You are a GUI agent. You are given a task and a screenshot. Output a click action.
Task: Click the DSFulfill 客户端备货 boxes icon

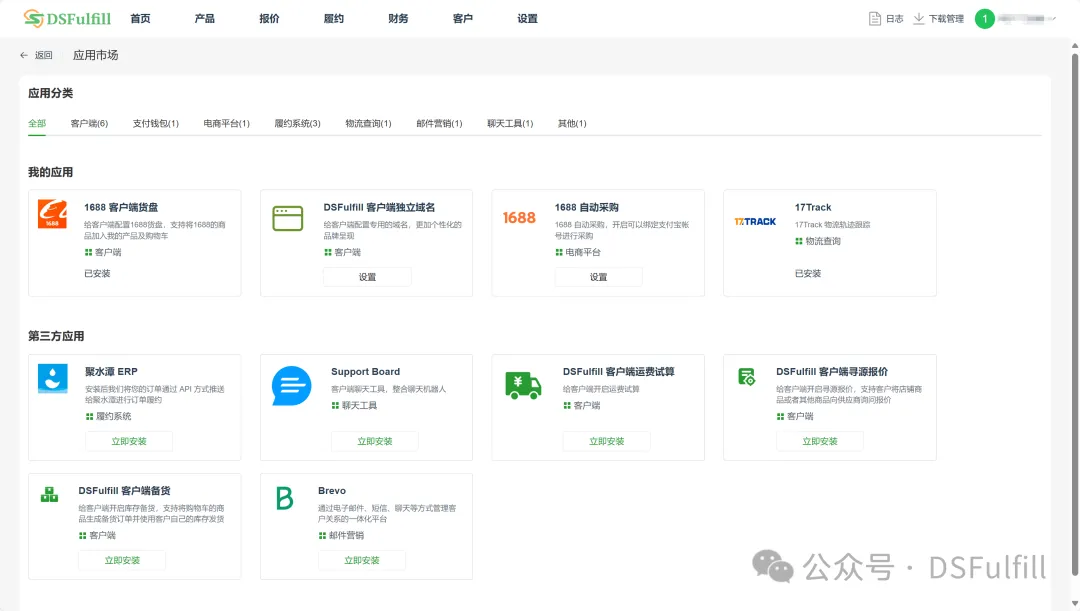pos(49,494)
